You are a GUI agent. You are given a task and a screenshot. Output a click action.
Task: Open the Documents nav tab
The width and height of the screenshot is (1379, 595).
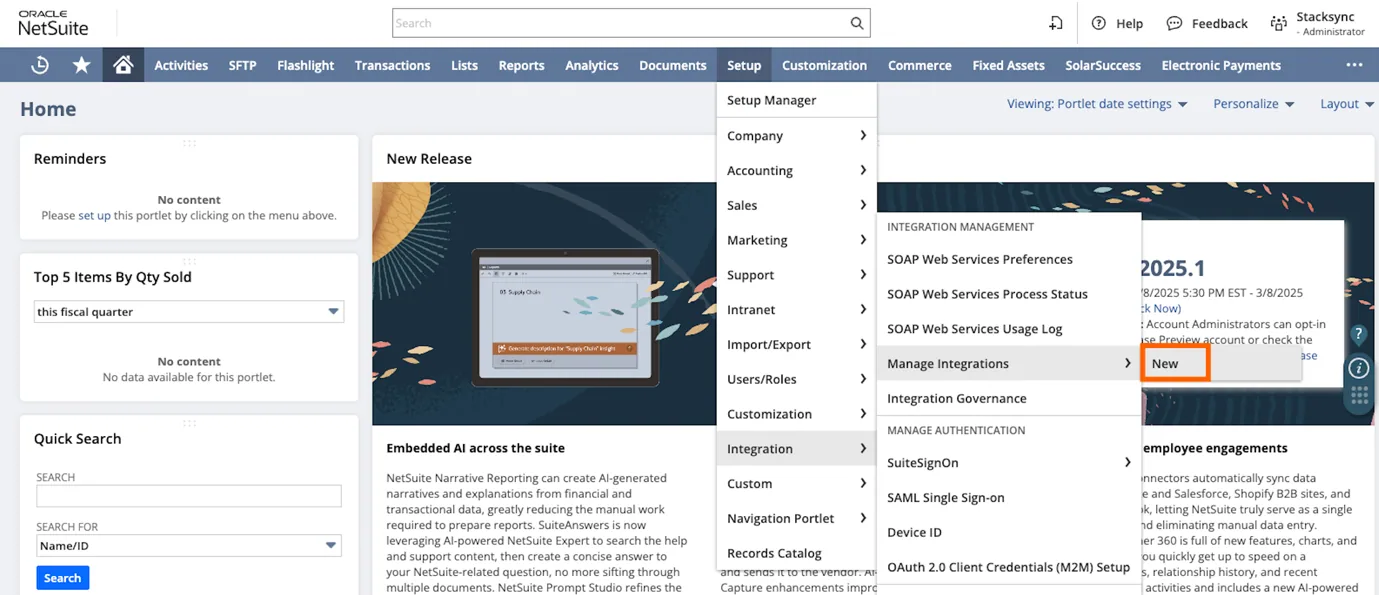click(672, 65)
